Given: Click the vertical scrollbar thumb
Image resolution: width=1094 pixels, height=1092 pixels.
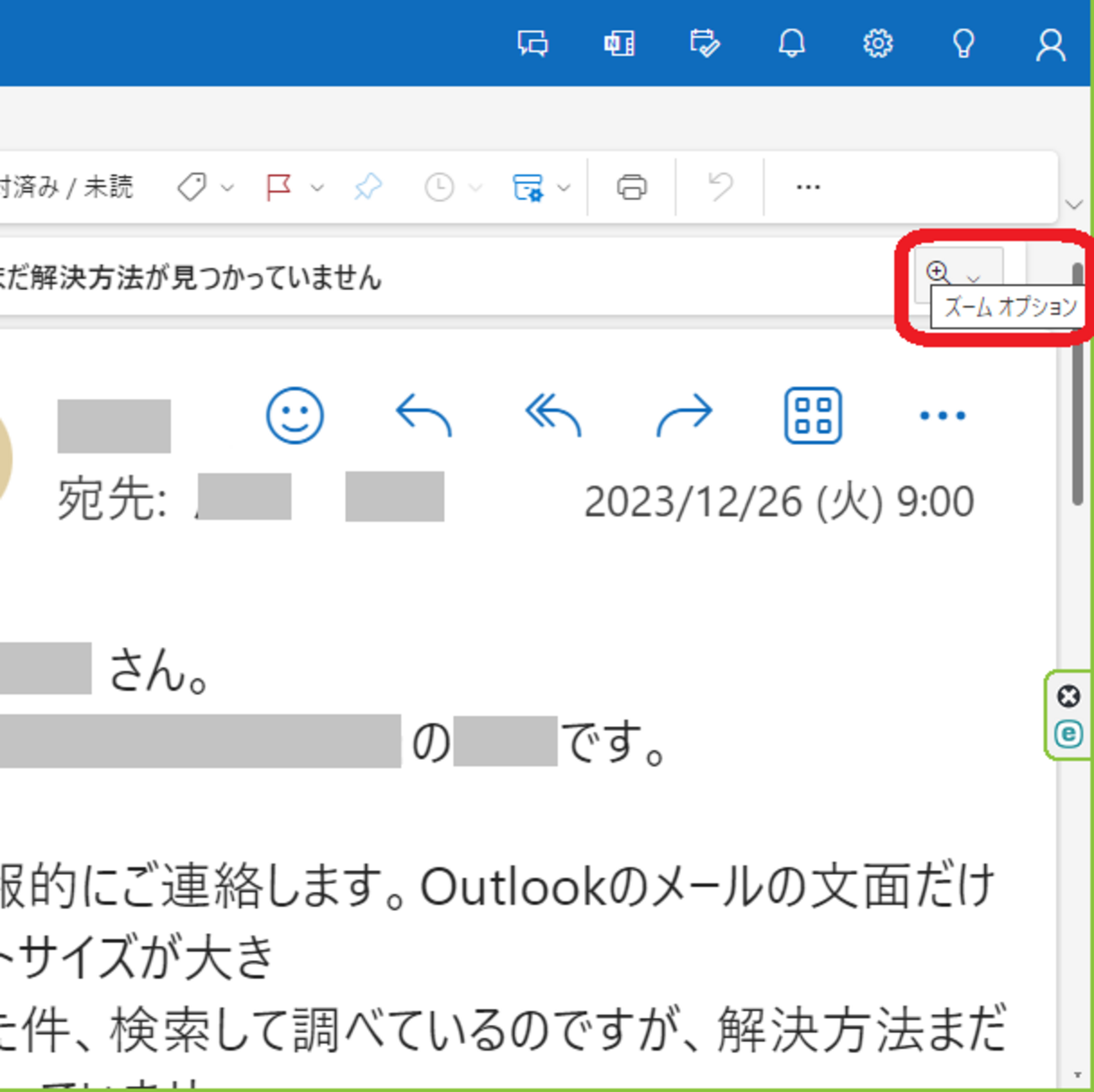Looking at the screenshot, I should point(1077,384).
